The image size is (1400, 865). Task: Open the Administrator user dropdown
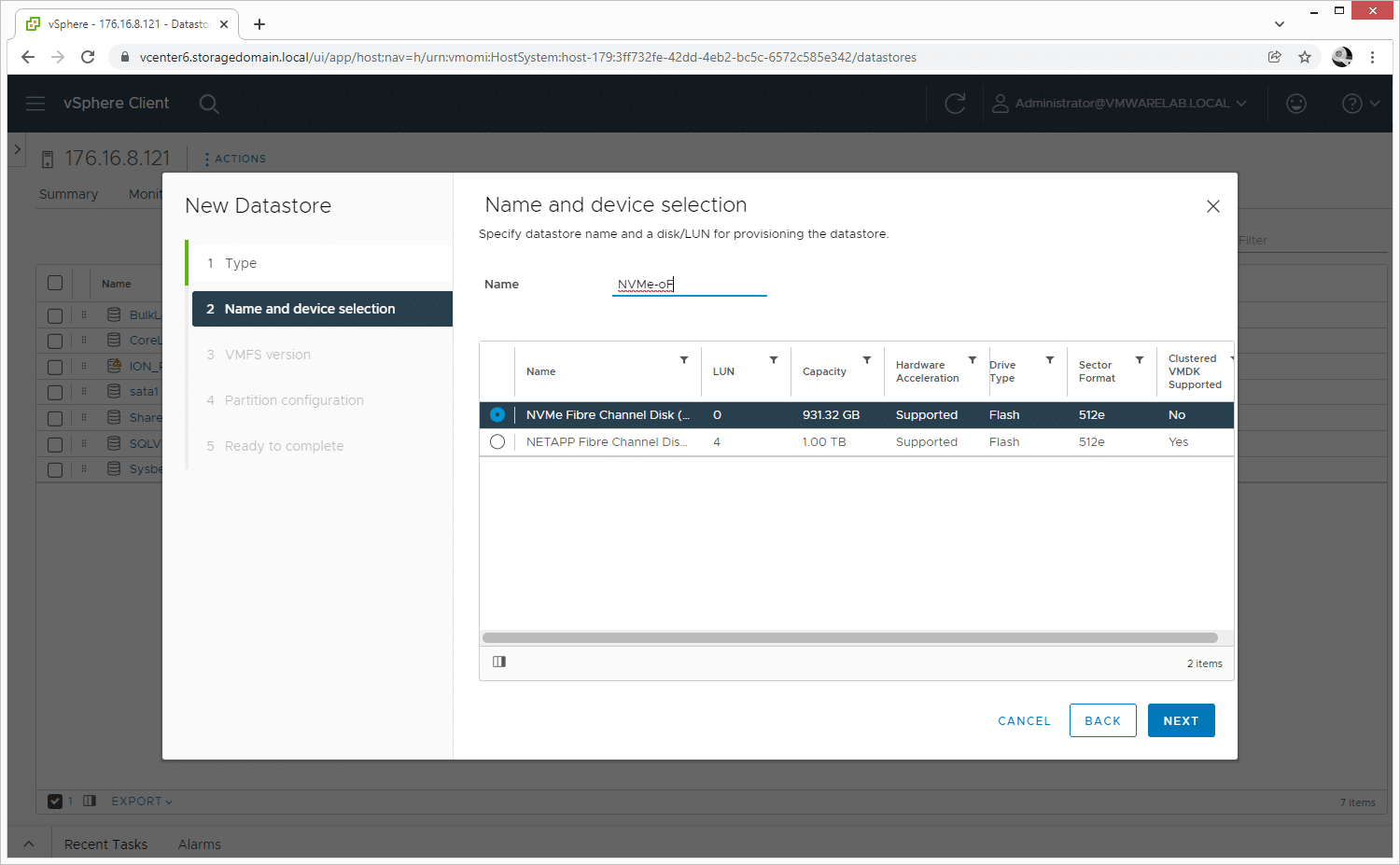pos(1119,104)
